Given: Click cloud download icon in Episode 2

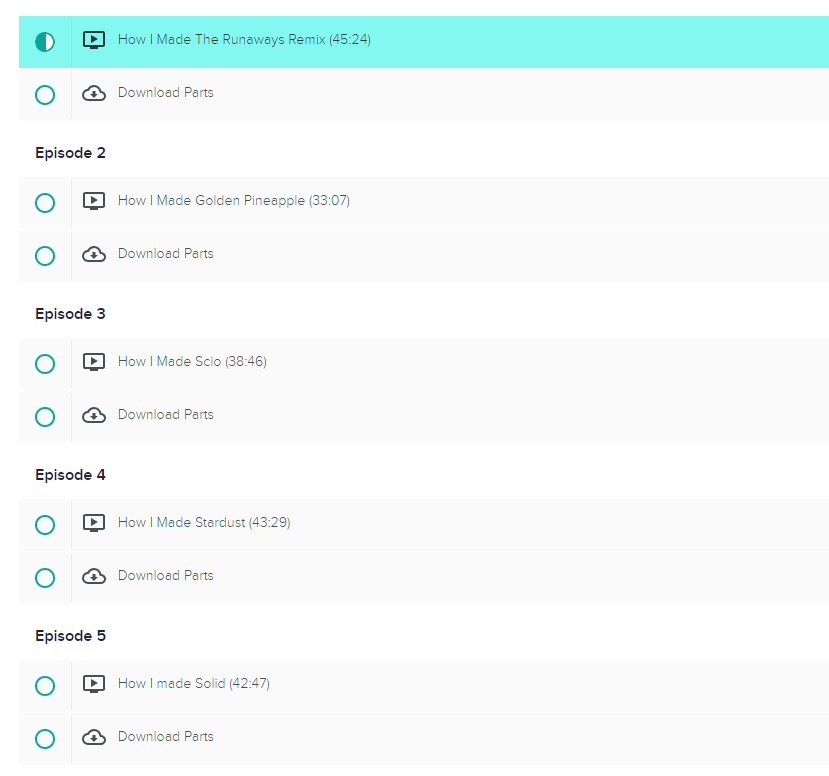Looking at the screenshot, I should point(94,254).
